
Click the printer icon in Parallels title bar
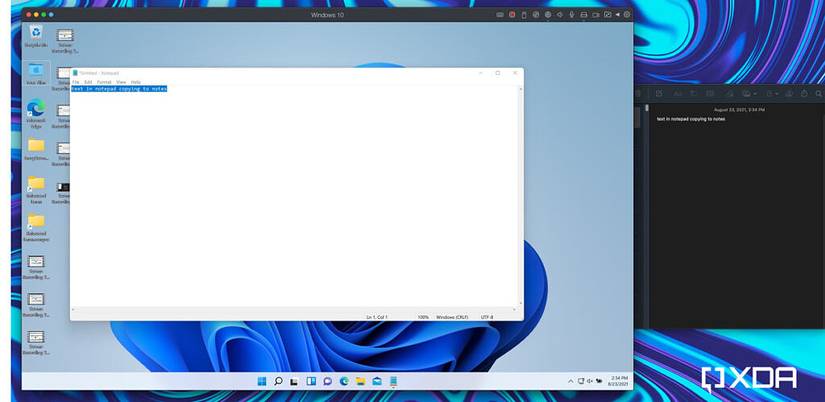pyautogui.click(x=583, y=15)
